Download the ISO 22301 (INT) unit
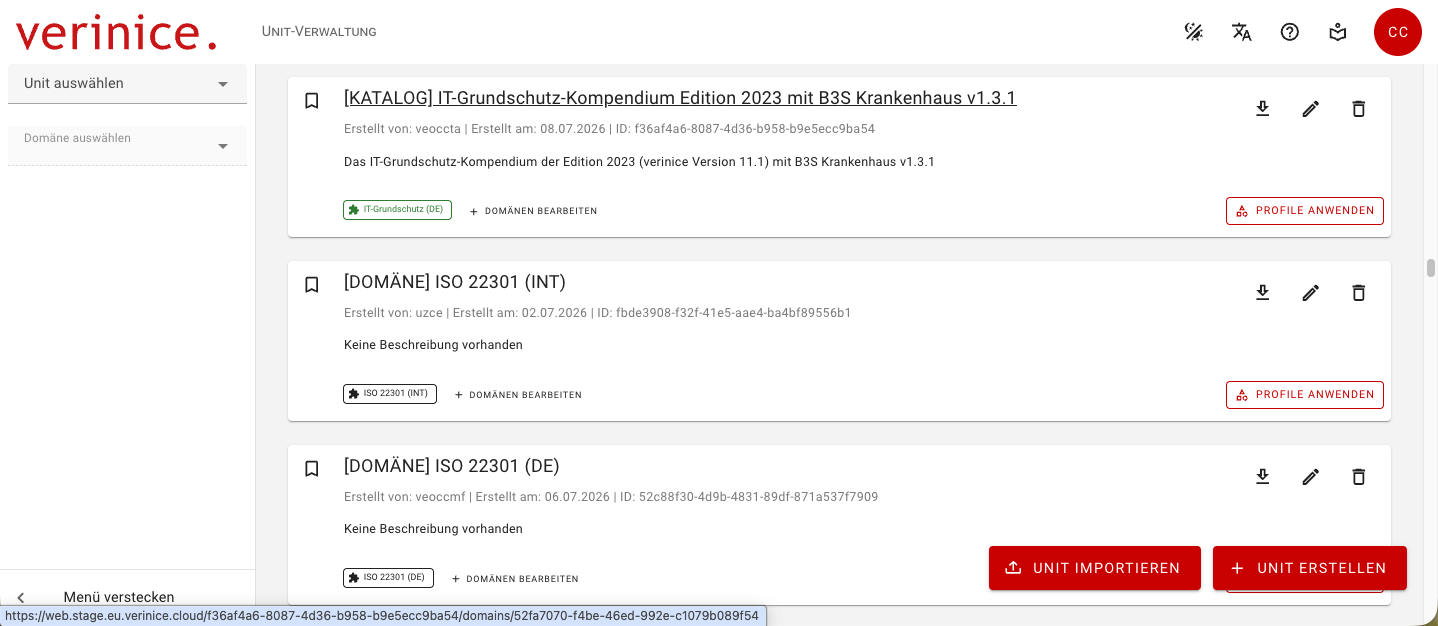The width and height of the screenshot is (1438, 626). (1262, 292)
